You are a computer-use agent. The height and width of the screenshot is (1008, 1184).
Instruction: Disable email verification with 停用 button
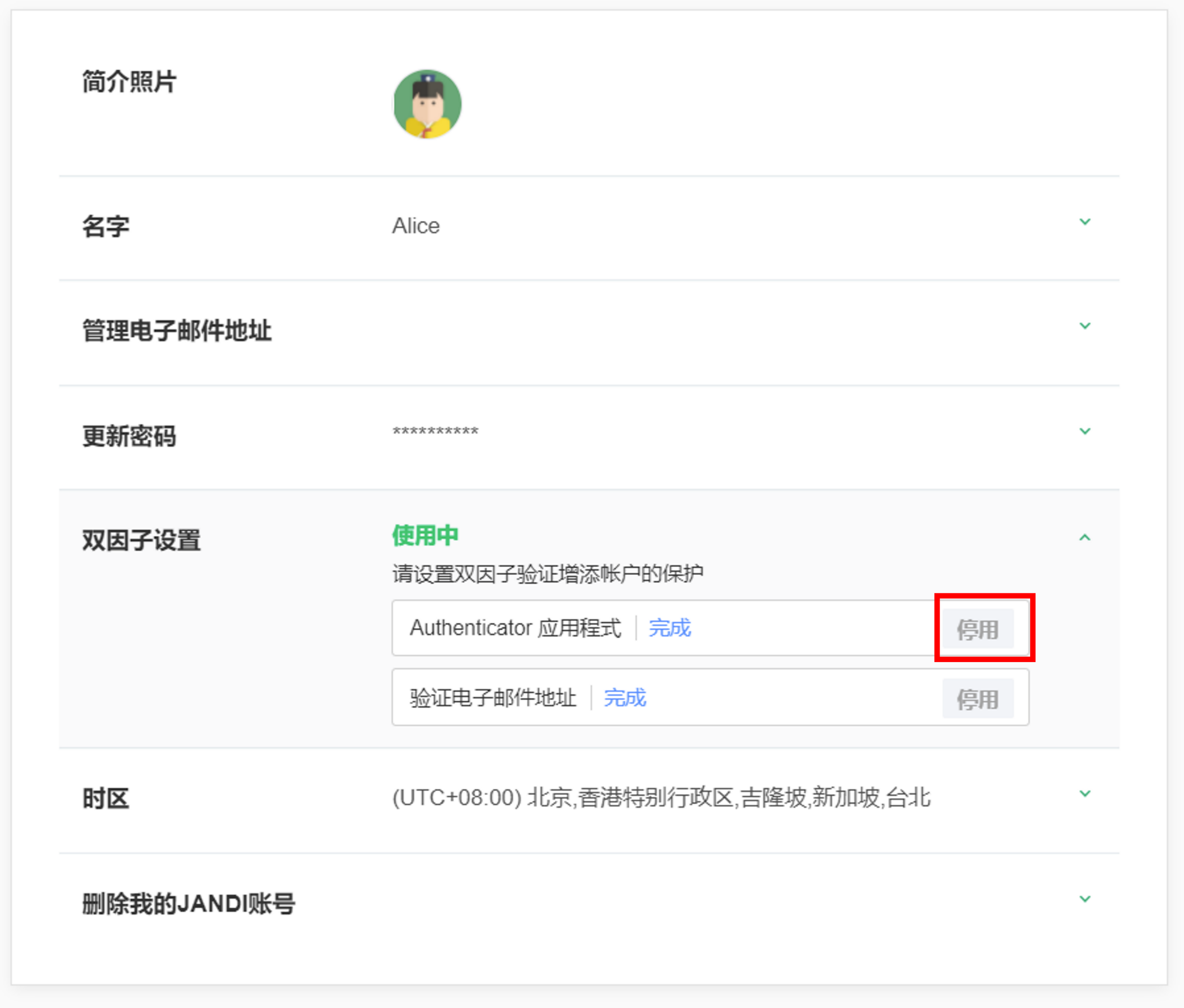[x=977, y=699]
